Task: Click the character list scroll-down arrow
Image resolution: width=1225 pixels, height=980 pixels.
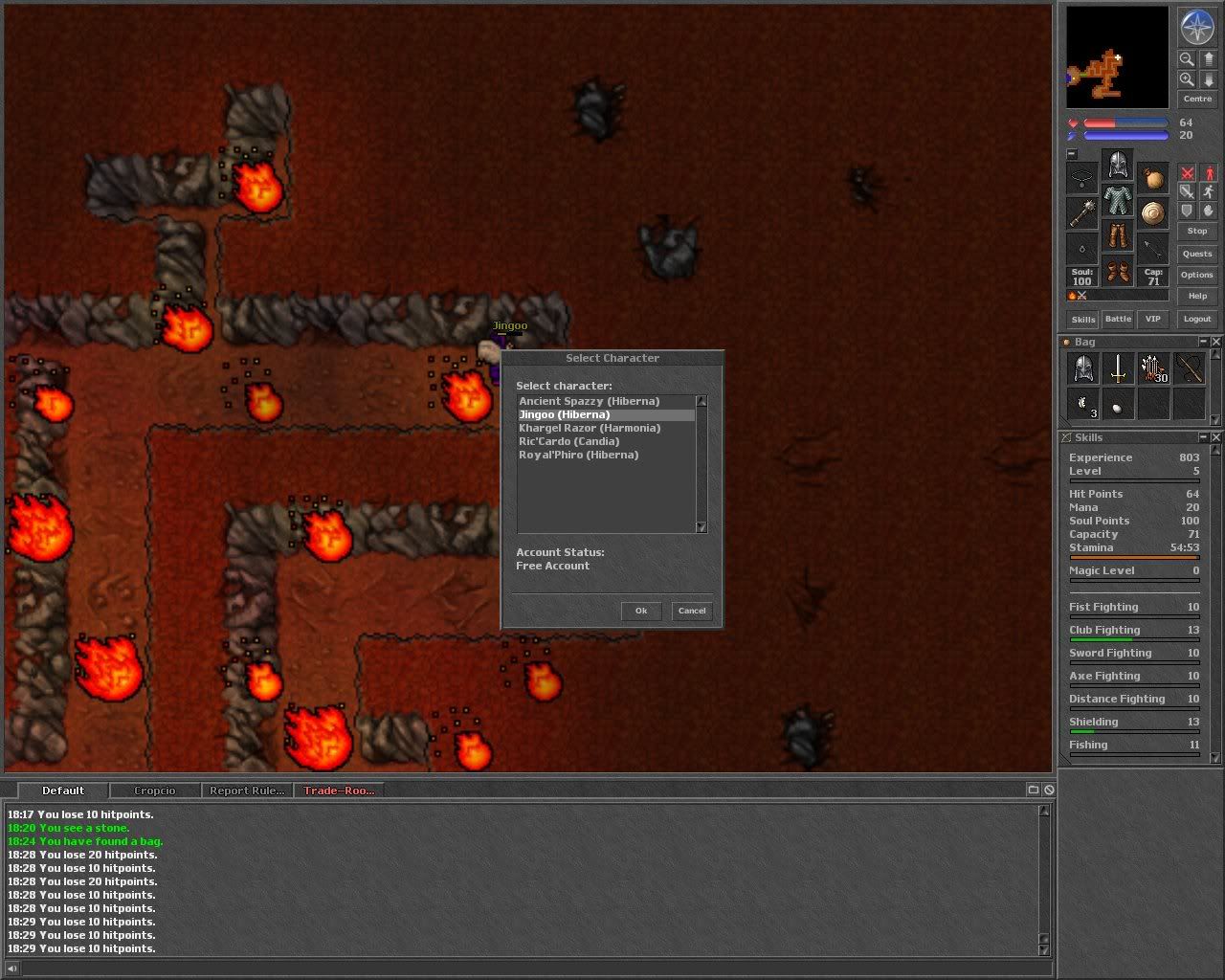Action: pos(702,527)
